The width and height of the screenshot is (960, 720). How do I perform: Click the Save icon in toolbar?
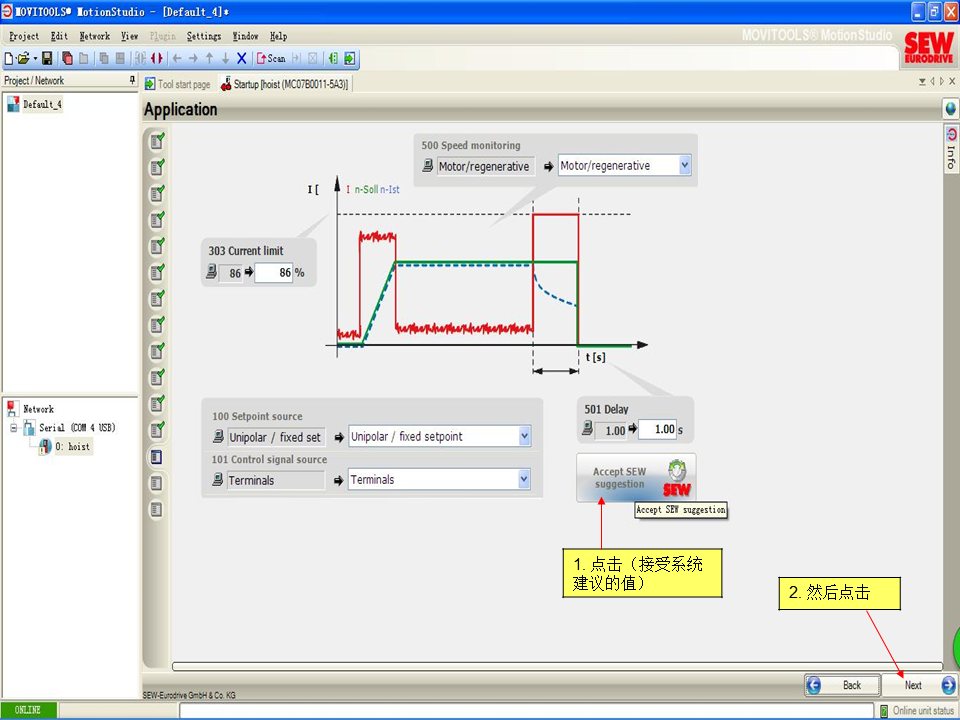pyautogui.click(x=47, y=59)
